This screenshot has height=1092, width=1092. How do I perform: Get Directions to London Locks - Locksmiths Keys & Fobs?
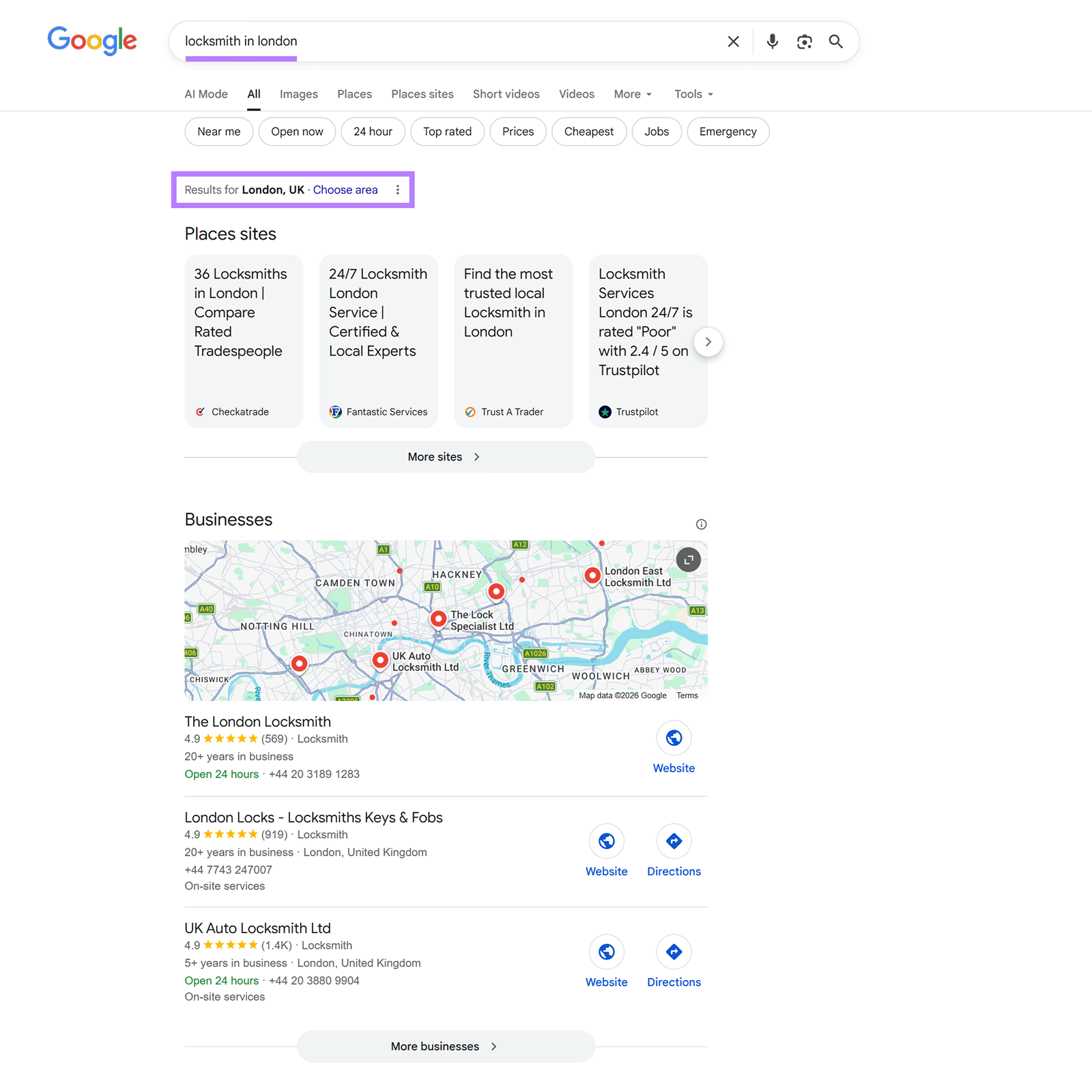pyautogui.click(x=674, y=842)
